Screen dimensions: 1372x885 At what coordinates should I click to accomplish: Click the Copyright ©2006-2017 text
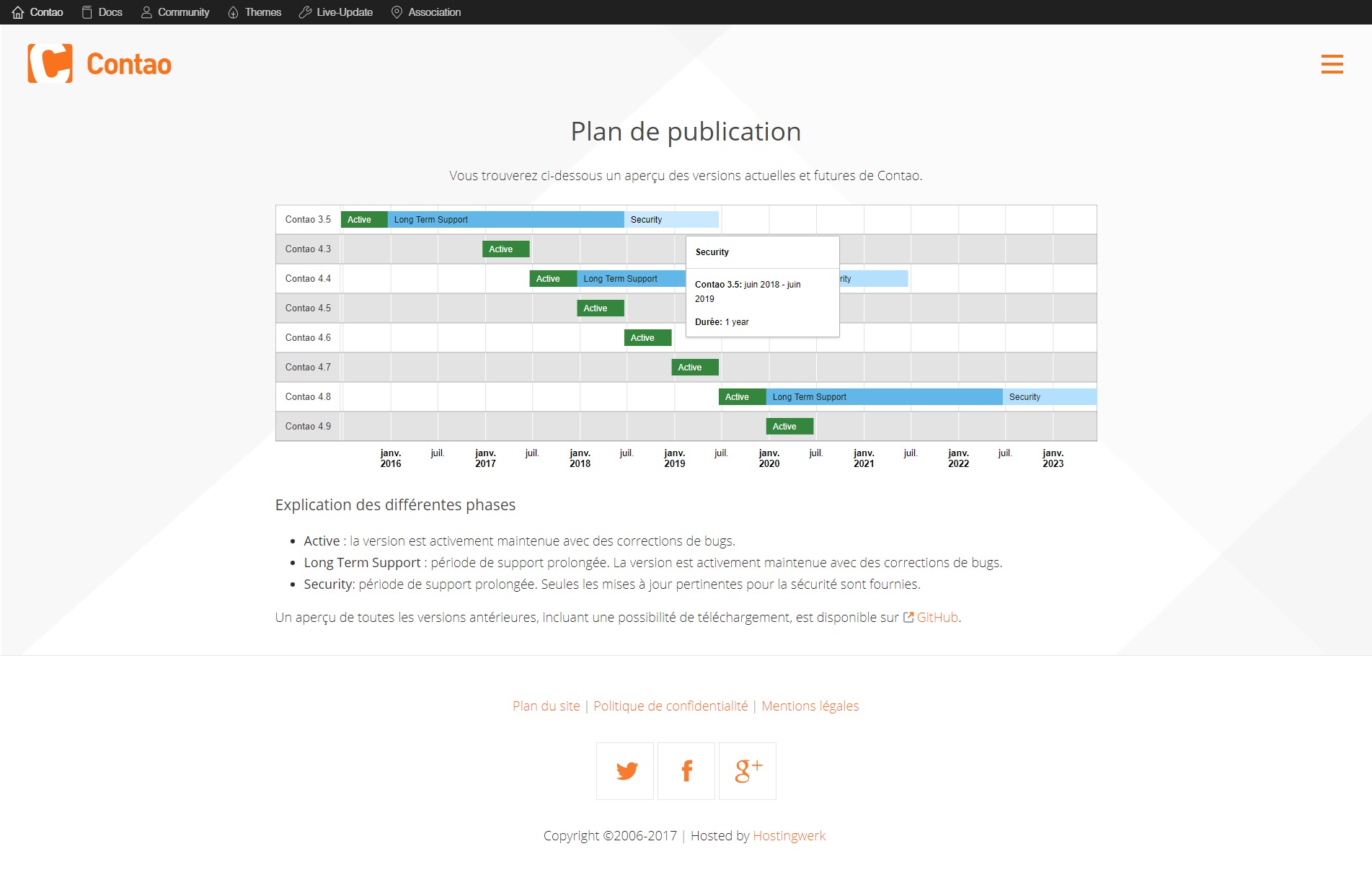point(610,836)
